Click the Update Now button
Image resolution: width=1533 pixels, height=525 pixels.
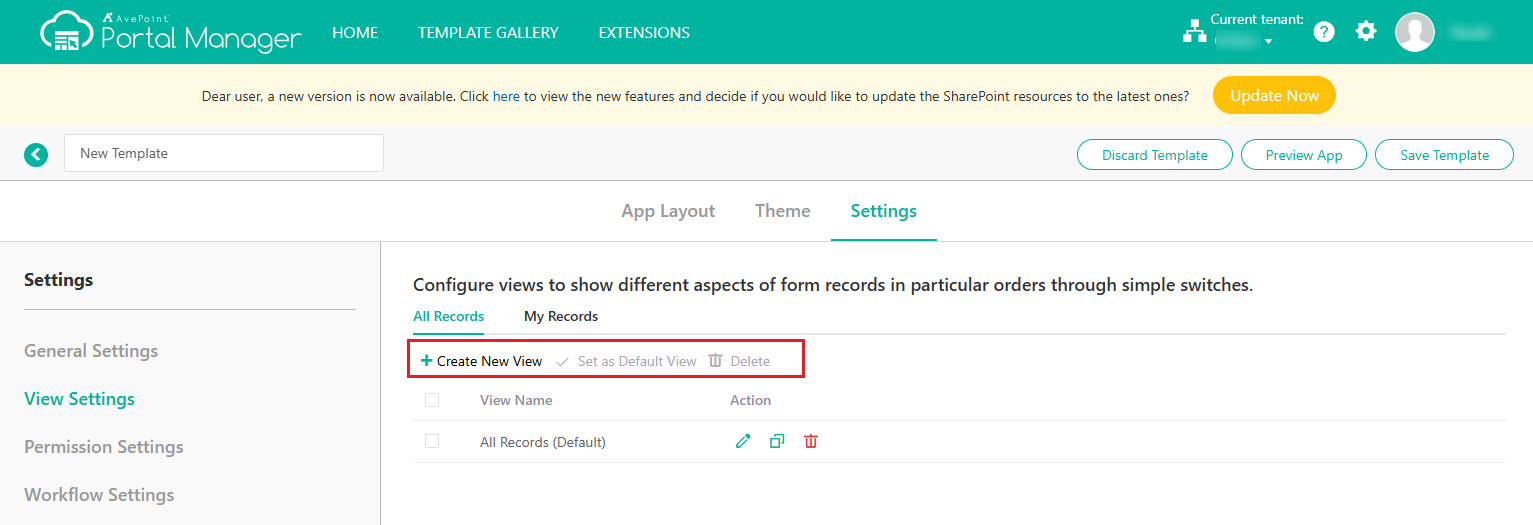1274,96
